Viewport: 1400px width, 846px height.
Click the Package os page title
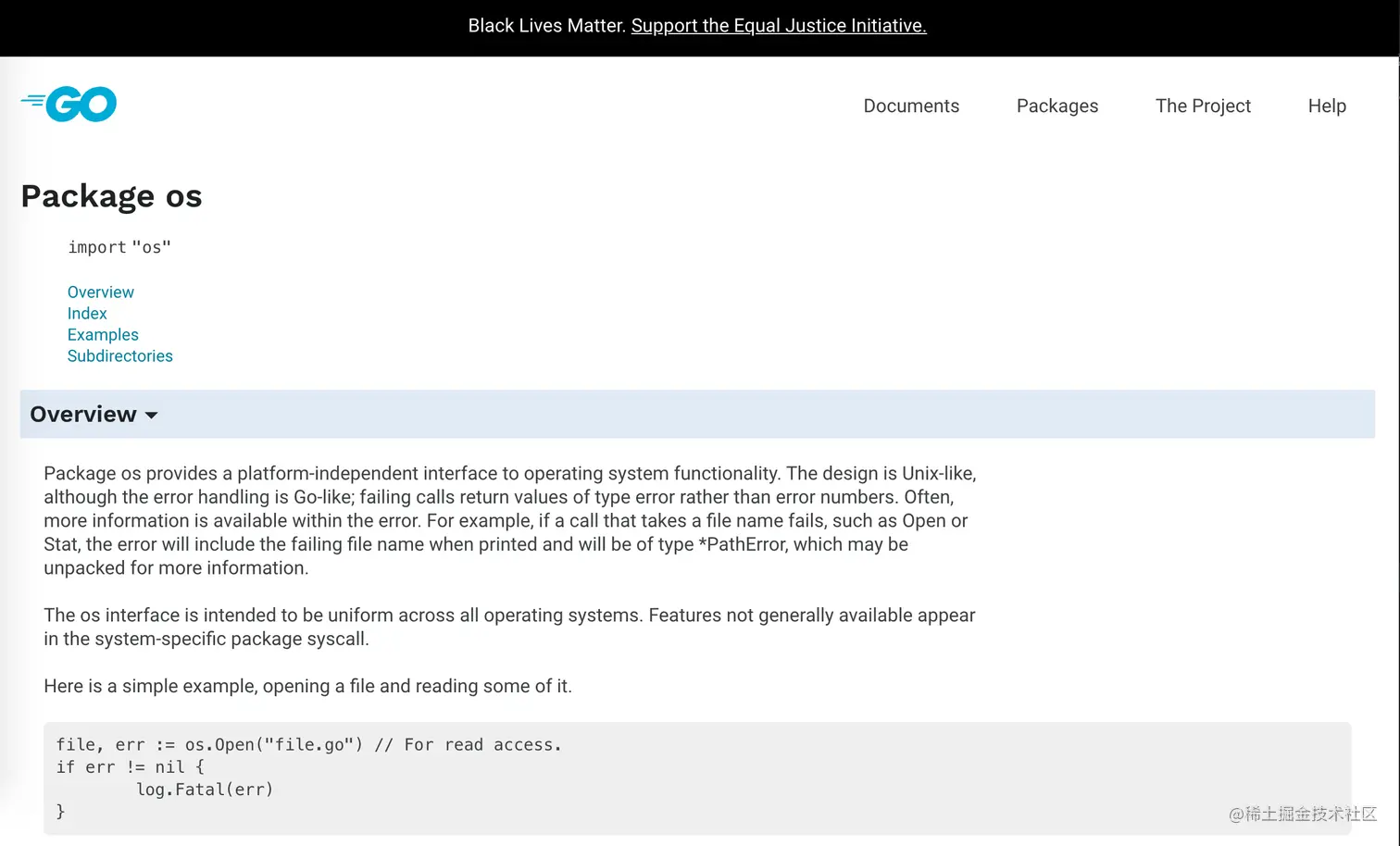111,196
